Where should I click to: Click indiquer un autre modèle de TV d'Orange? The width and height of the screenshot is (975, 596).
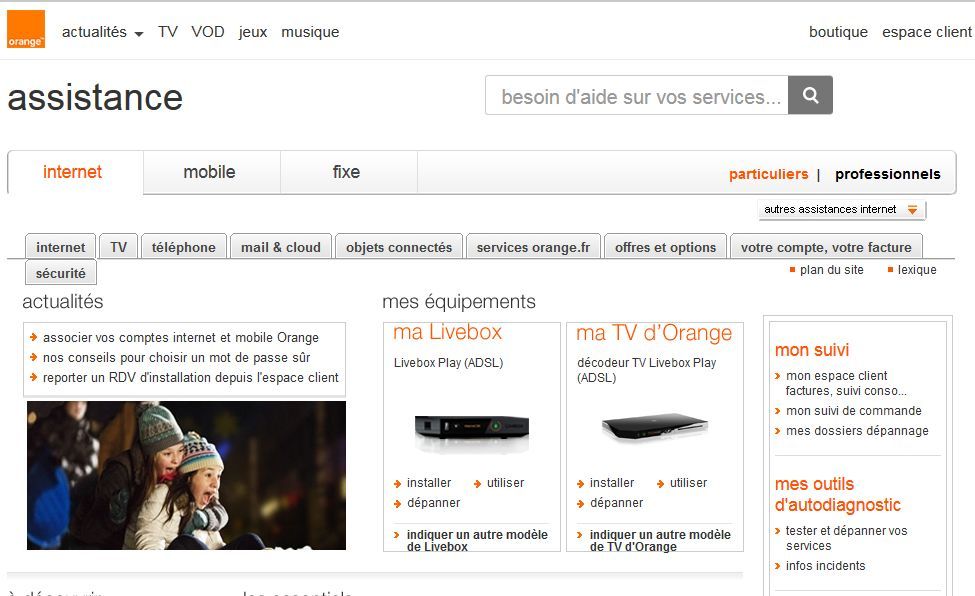pos(660,540)
